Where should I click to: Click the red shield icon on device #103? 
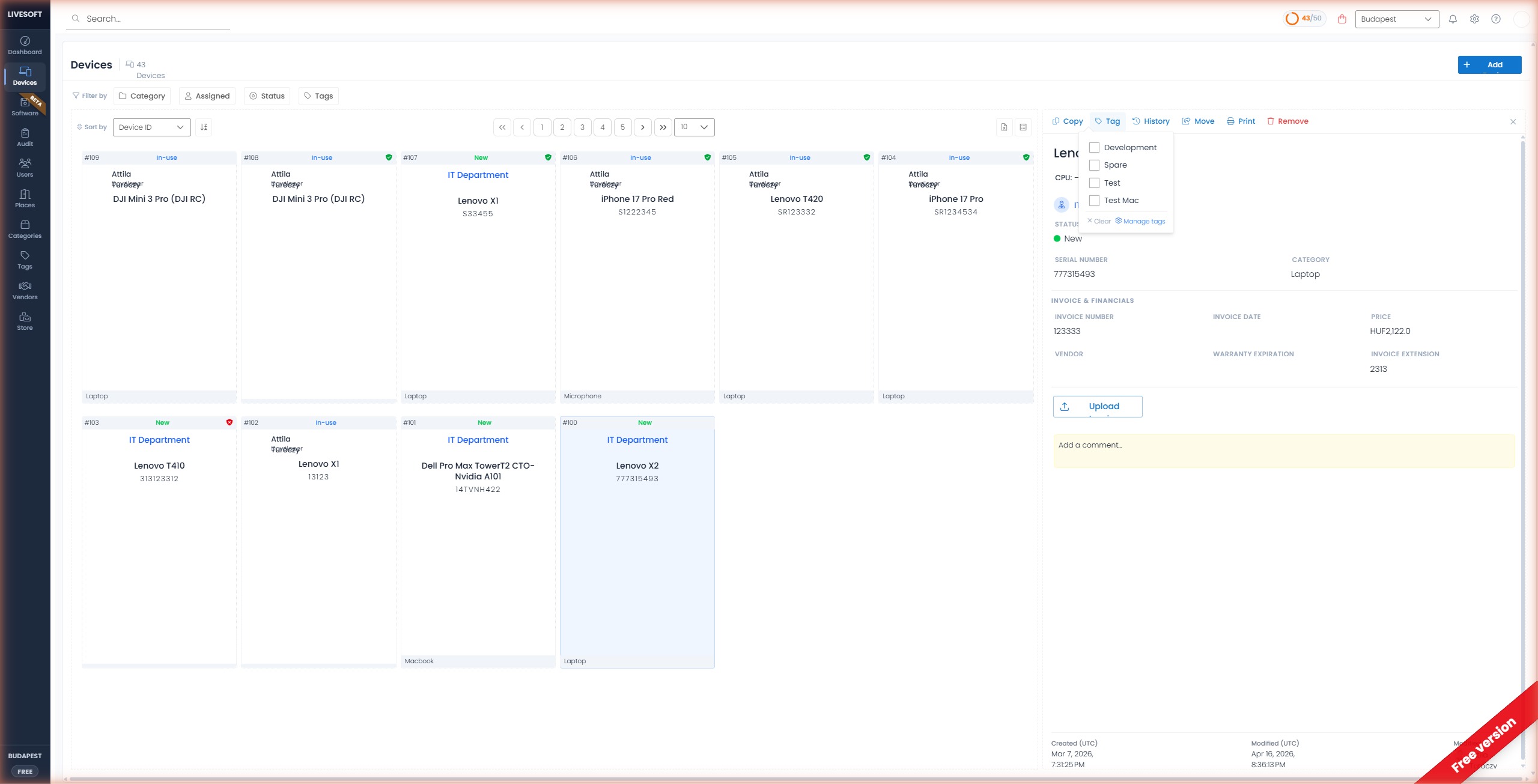[x=229, y=422]
